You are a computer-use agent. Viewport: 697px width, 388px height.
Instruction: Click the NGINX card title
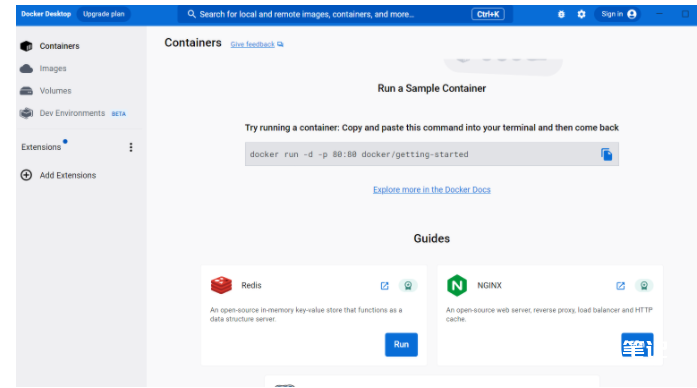coord(489,285)
